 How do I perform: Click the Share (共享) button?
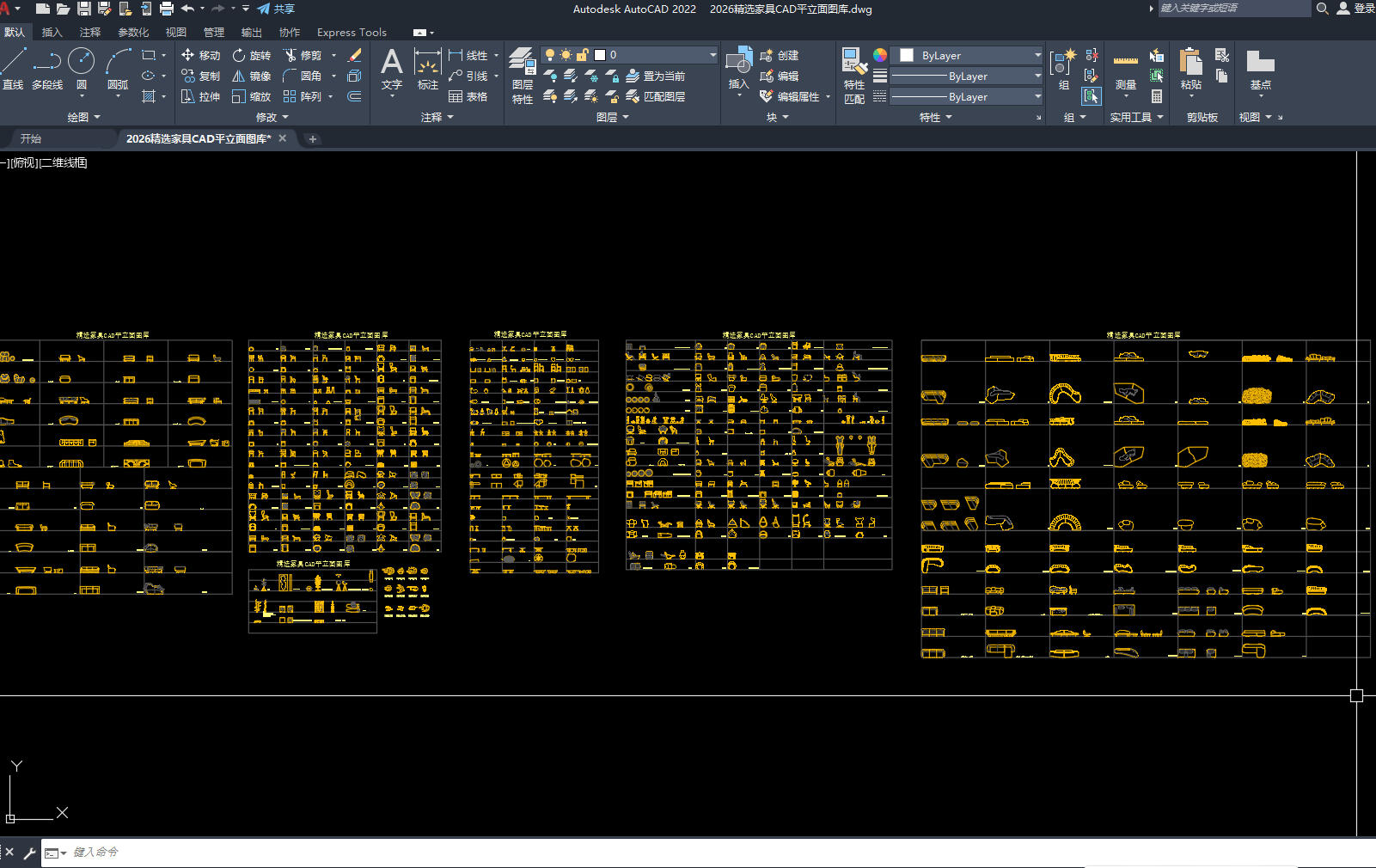coord(276,9)
